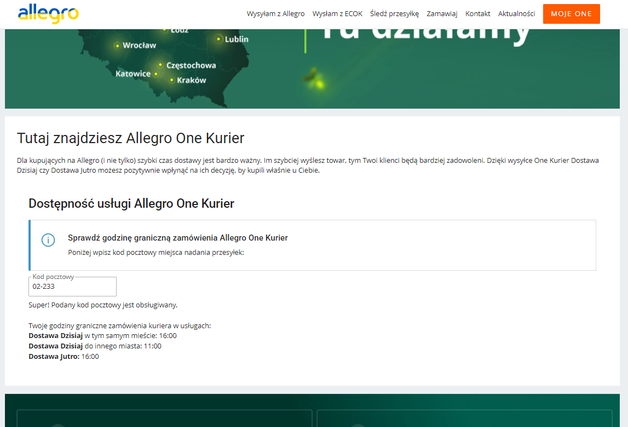628x427 pixels.
Task: Select the Wrocław marker on the map
Action: pyautogui.click(x=118, y=45)
